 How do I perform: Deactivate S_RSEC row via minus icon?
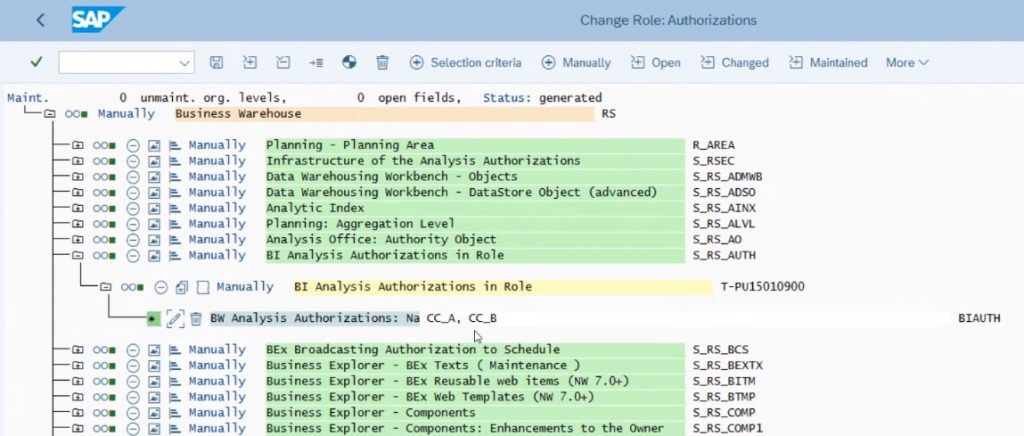click(x=133, y=161)
